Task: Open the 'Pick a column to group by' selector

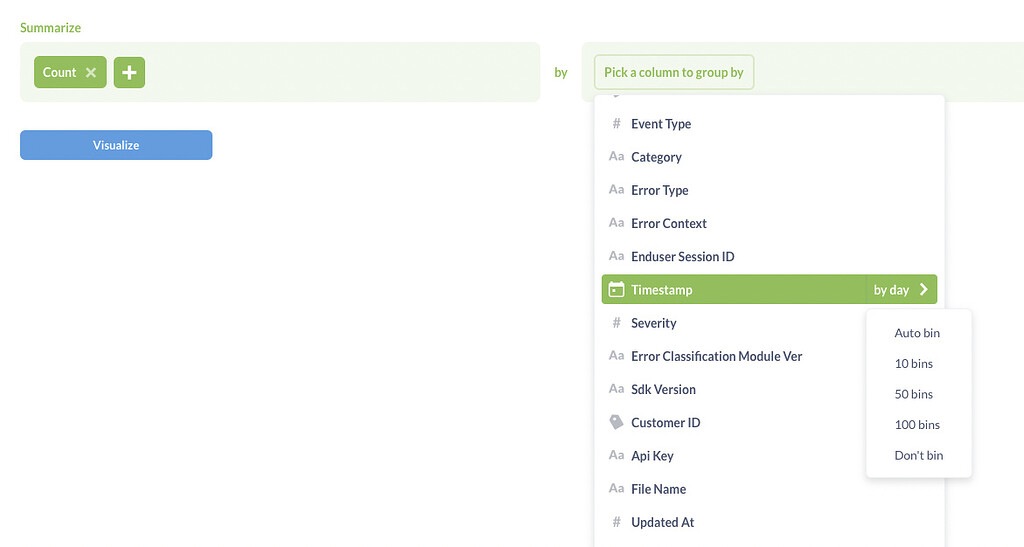Action: [674, 73]
